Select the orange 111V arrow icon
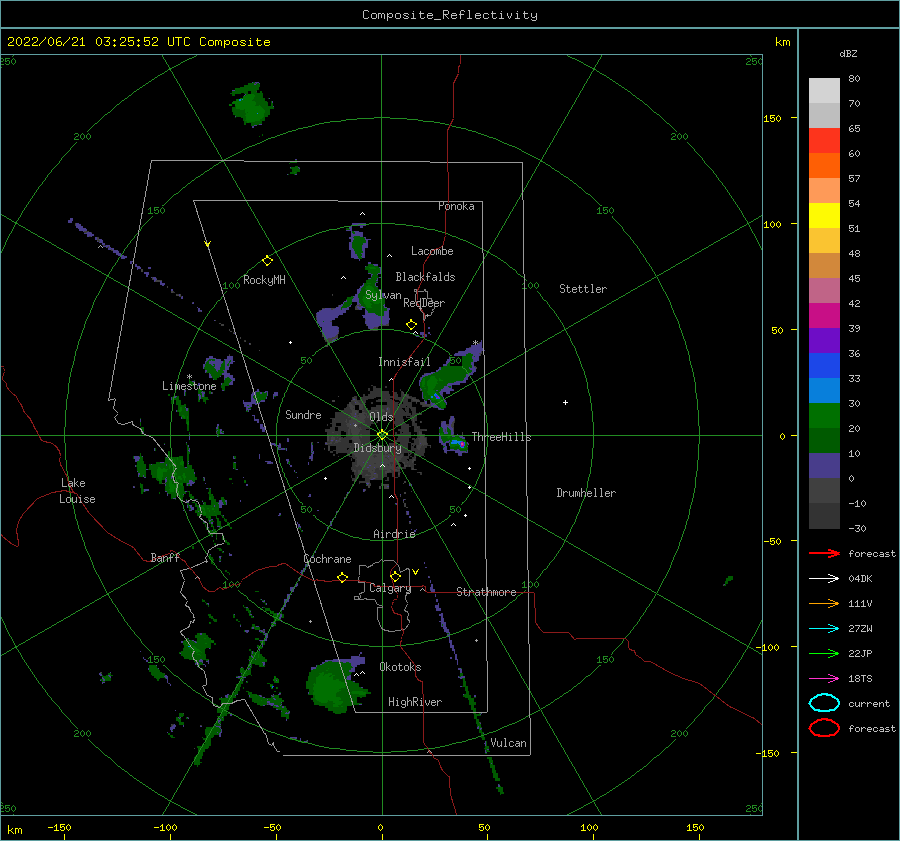 [x=824, y=603]
